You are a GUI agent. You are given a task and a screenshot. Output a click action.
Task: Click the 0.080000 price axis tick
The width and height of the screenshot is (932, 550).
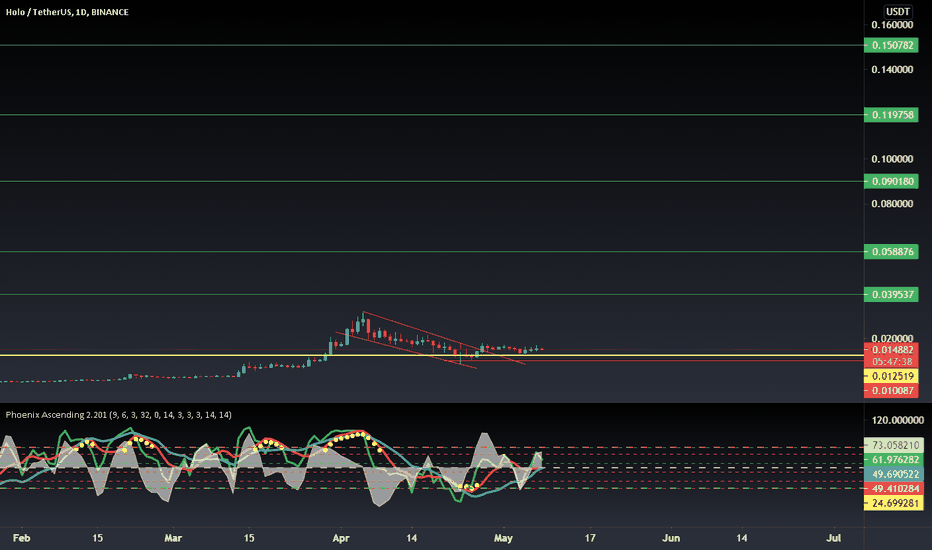pos(892,204)
